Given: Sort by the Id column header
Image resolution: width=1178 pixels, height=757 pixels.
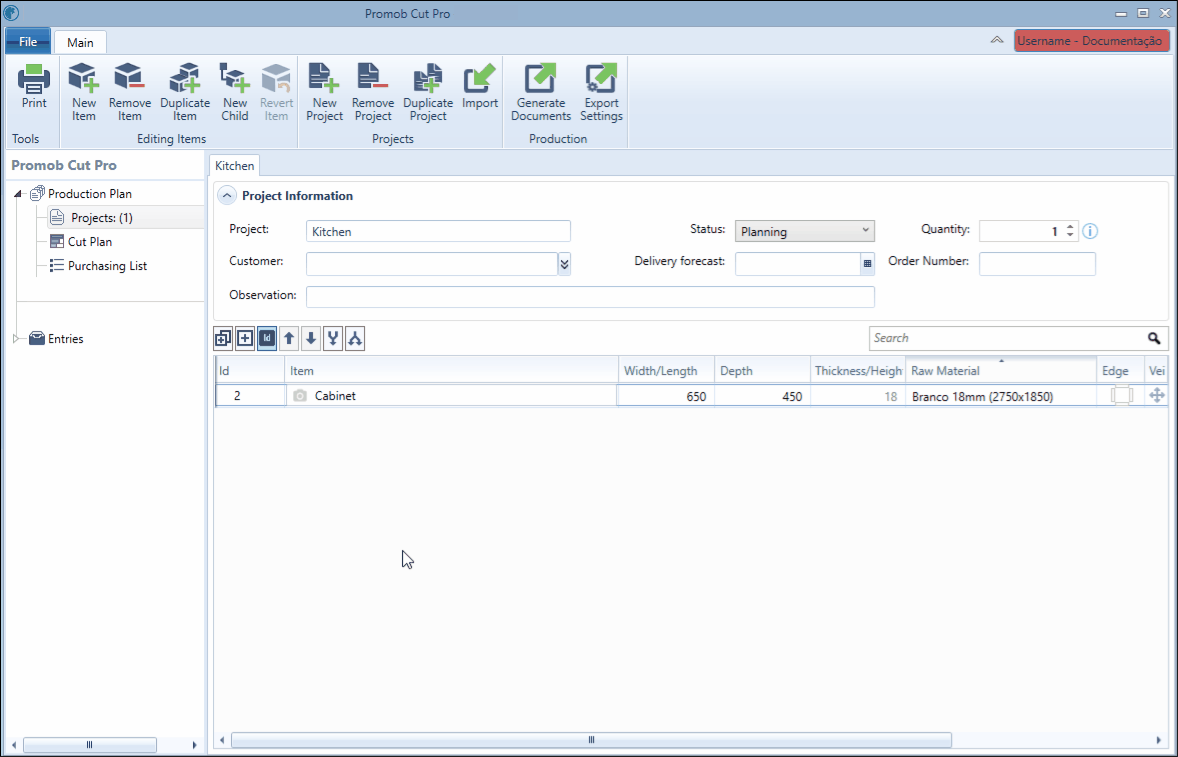Looking at the screenshot, I should (249, 370).
